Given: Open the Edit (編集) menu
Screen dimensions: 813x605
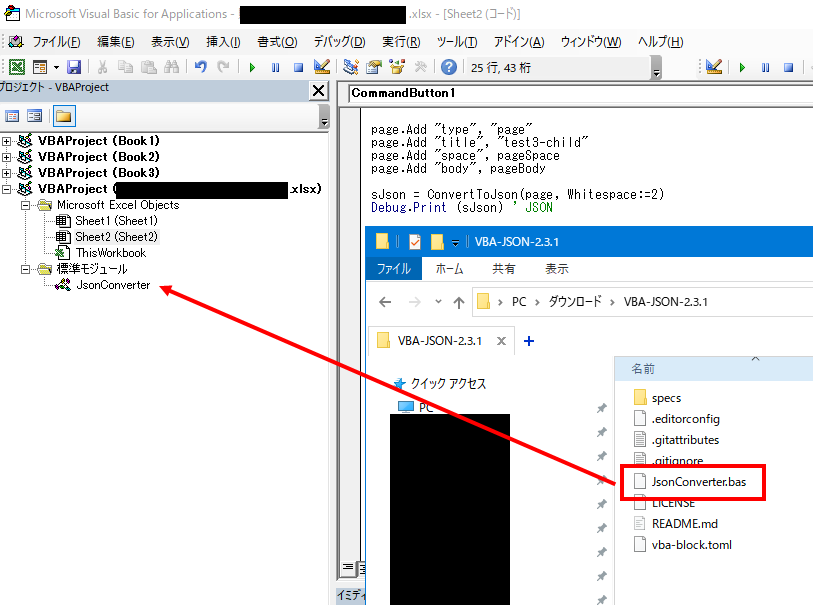Looking at the screenshot, I should click(x=116, y=41).
